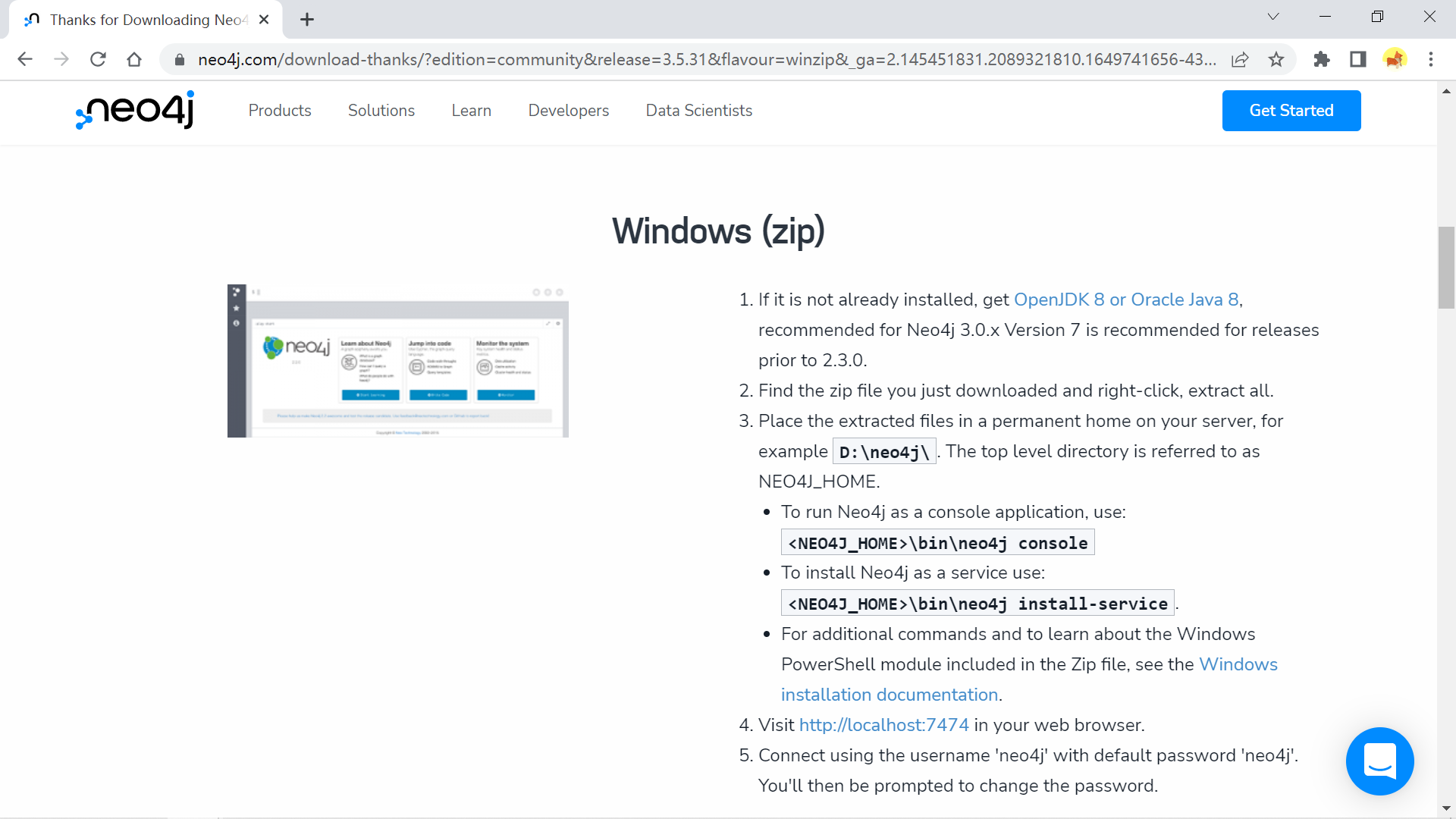Open the profile avatar menu
The width and height of the screenshot is (1456, 819).
click(x=1395, y=59)
